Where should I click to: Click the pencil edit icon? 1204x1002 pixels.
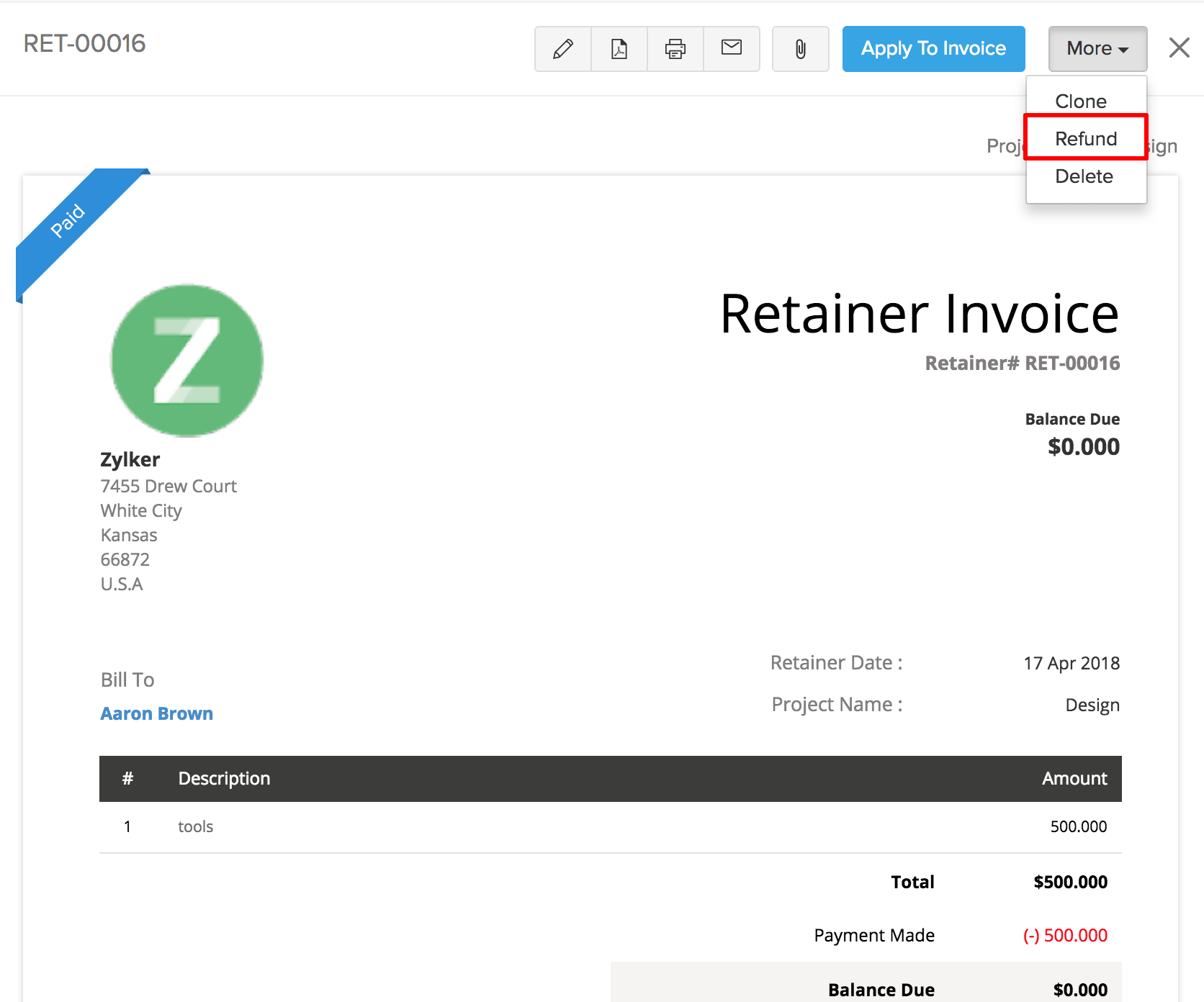pos(563,49)
